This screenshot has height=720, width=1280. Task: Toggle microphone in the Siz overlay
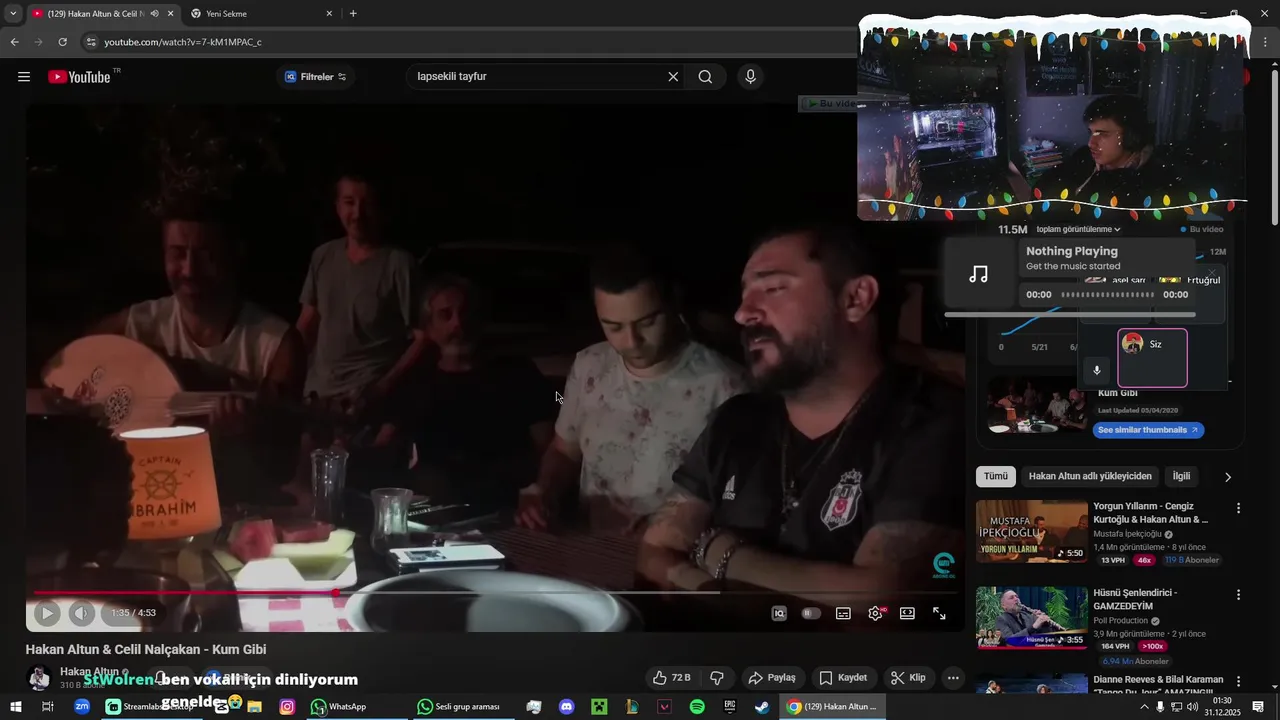(1096, 370)
